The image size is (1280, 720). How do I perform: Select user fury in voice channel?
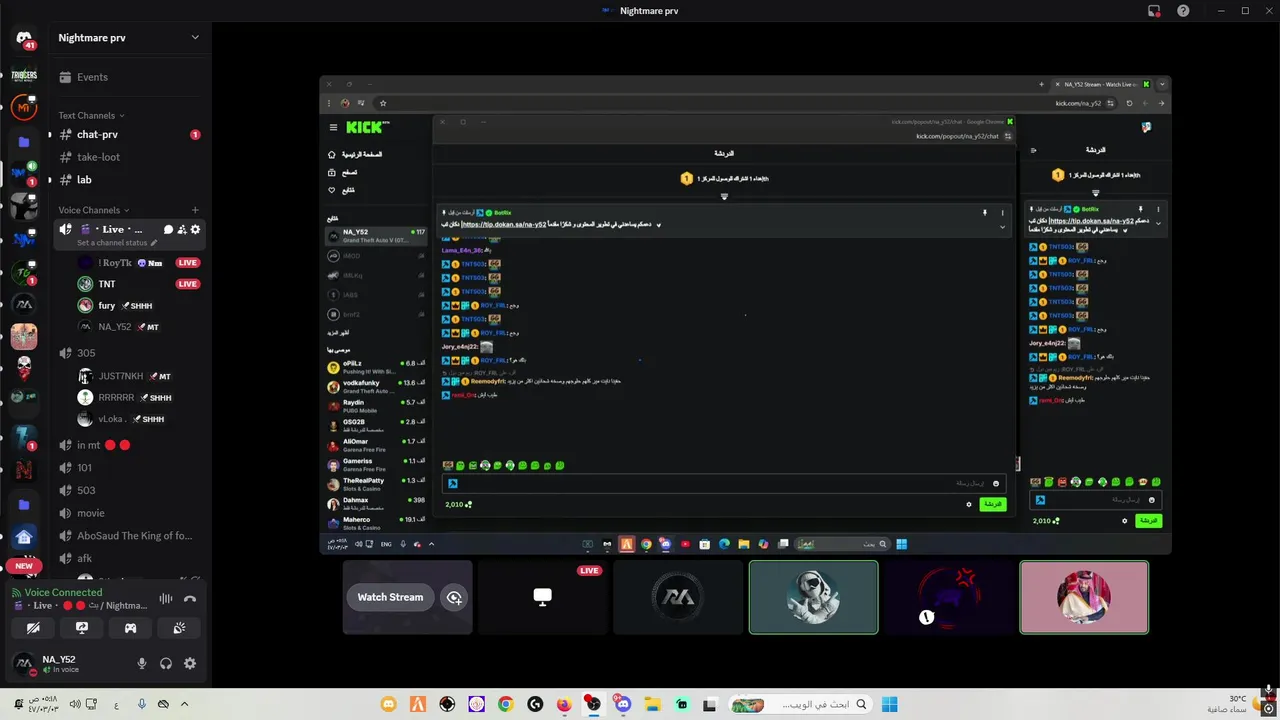(139, 306)
